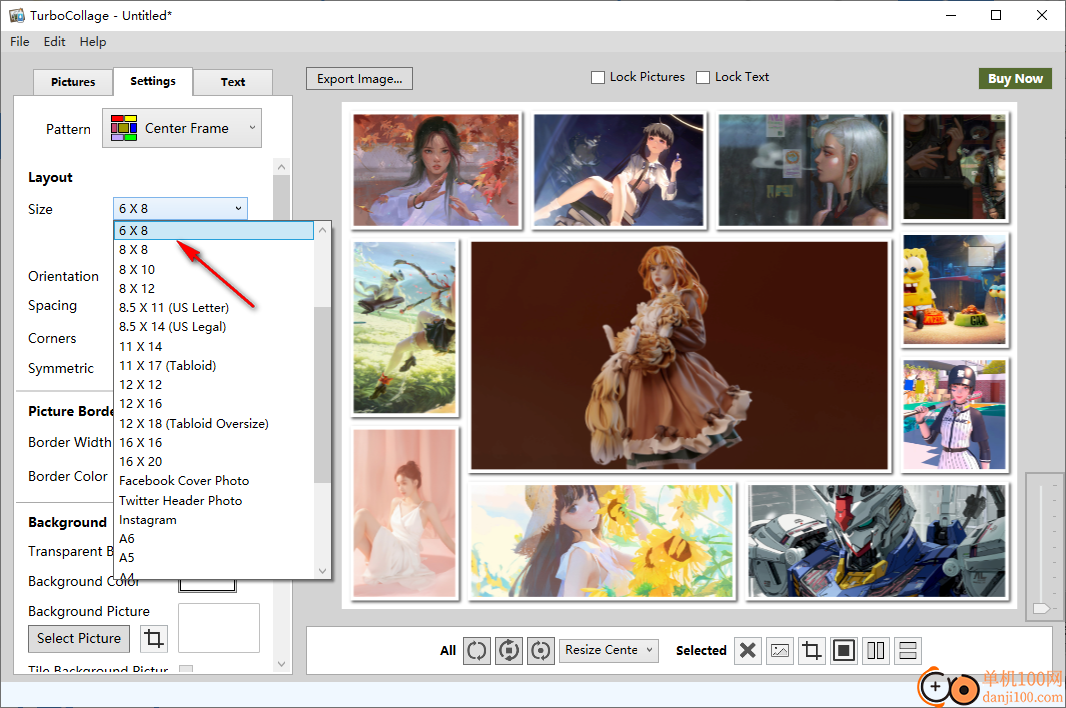Click the Center Frame pattern color grid icon
1066x708 pixels.
(124, 128)
